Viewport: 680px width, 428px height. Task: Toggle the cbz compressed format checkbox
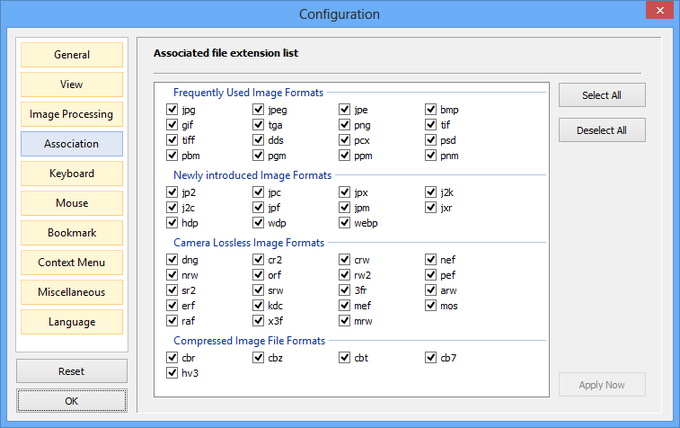[x=258, y=358]
